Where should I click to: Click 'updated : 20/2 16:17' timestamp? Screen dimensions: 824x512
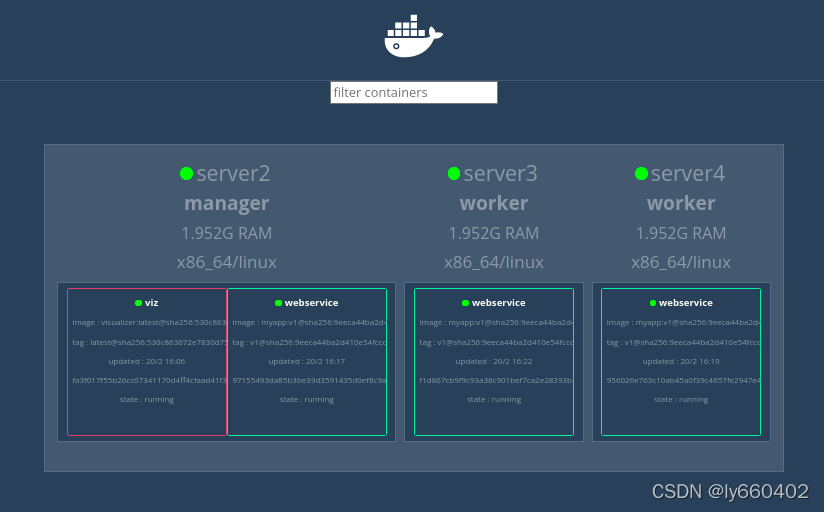(307, 362)
